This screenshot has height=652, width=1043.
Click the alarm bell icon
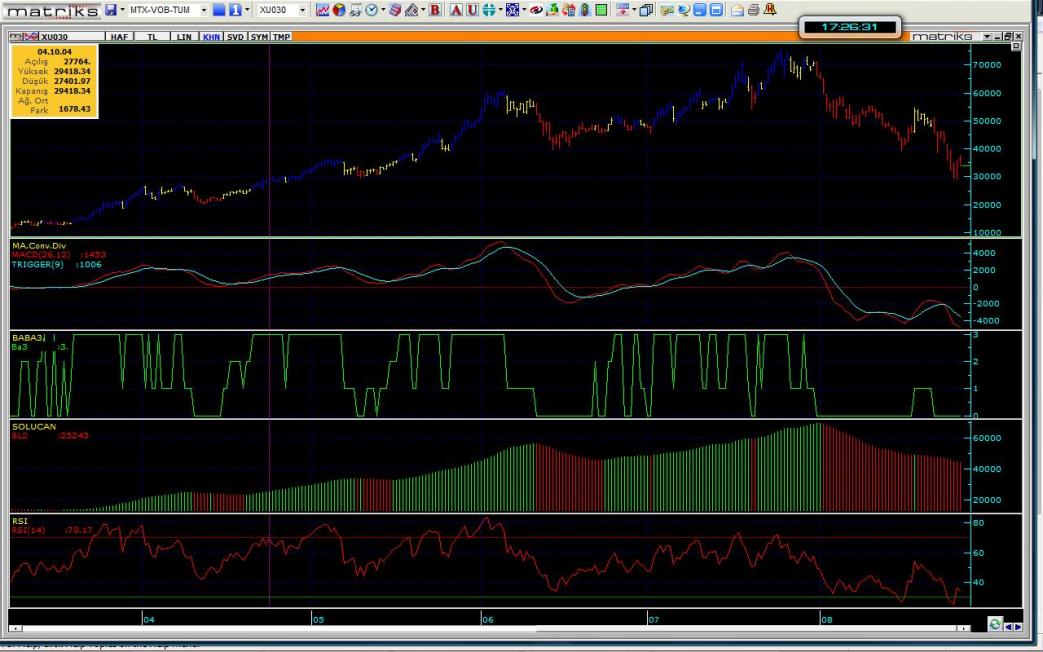click(770, 9)
